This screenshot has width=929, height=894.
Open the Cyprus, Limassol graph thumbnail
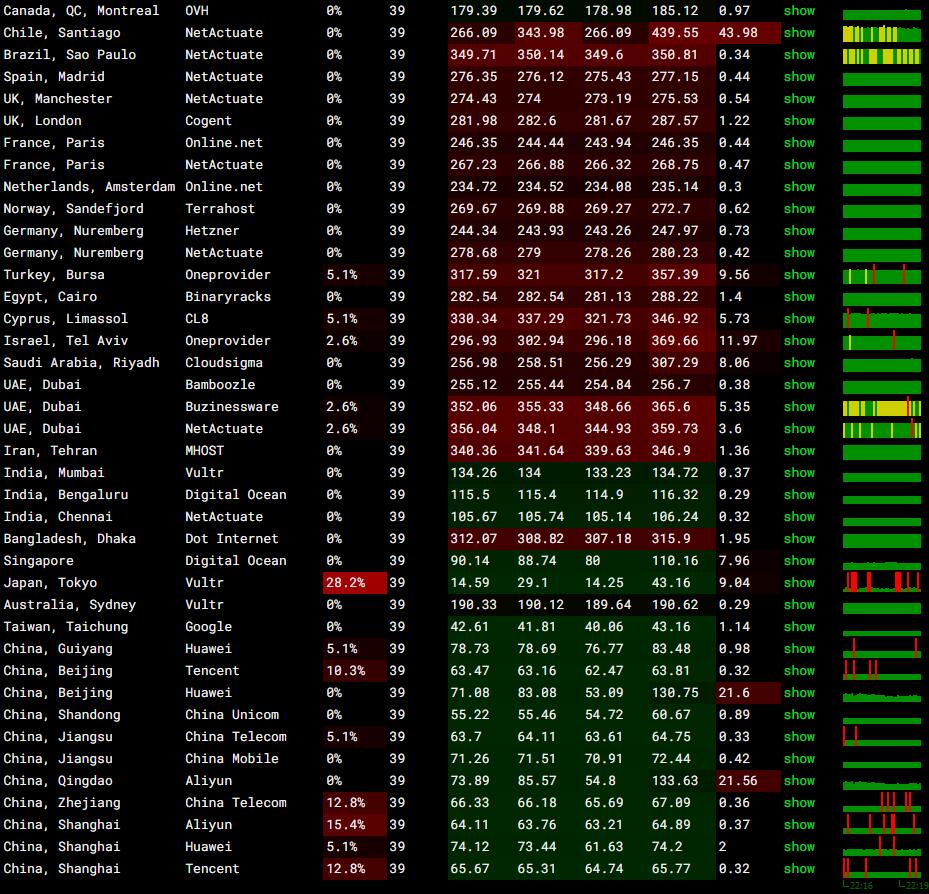tap(881, 319)
